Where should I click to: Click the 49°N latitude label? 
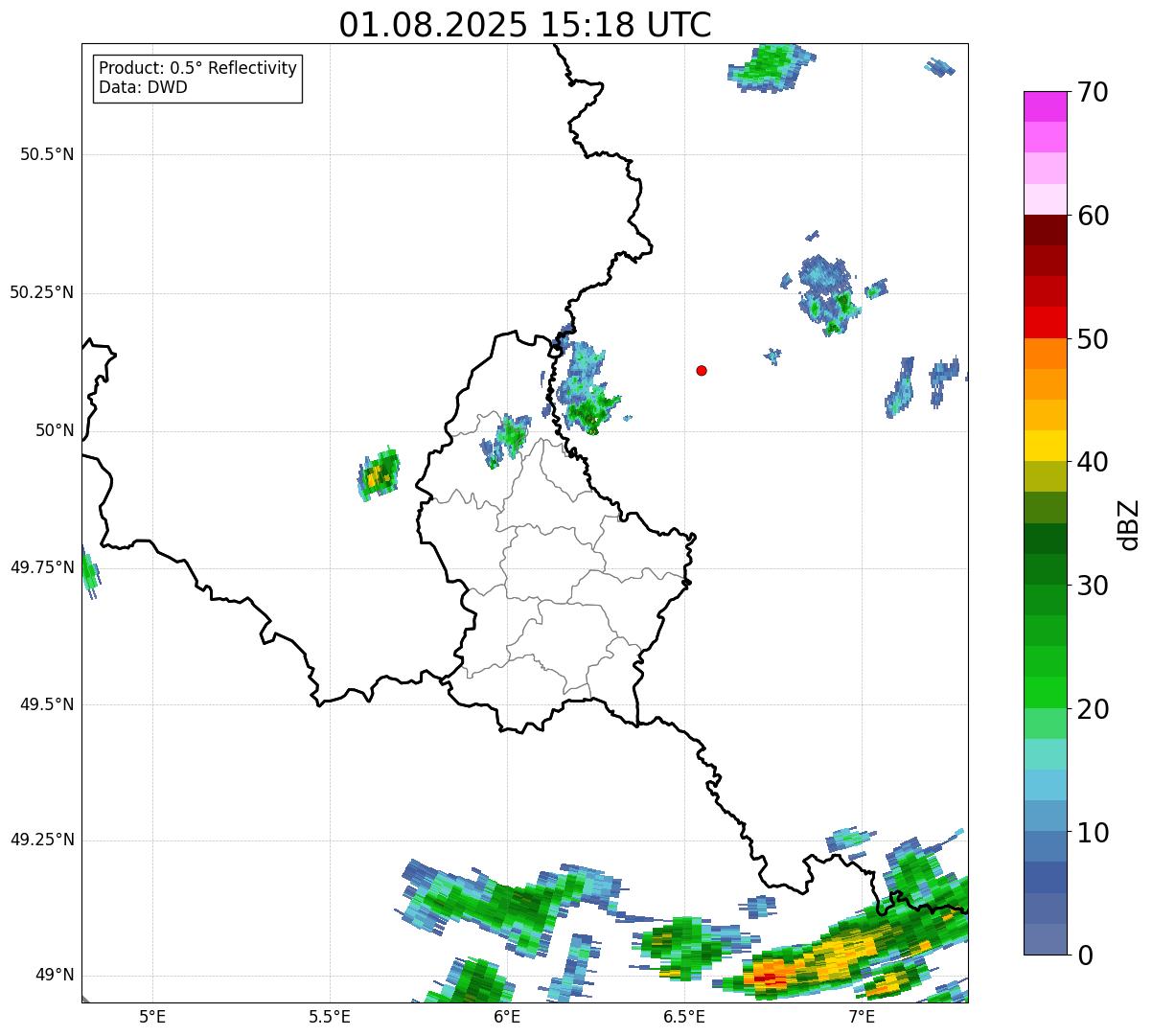click(55, 975)
